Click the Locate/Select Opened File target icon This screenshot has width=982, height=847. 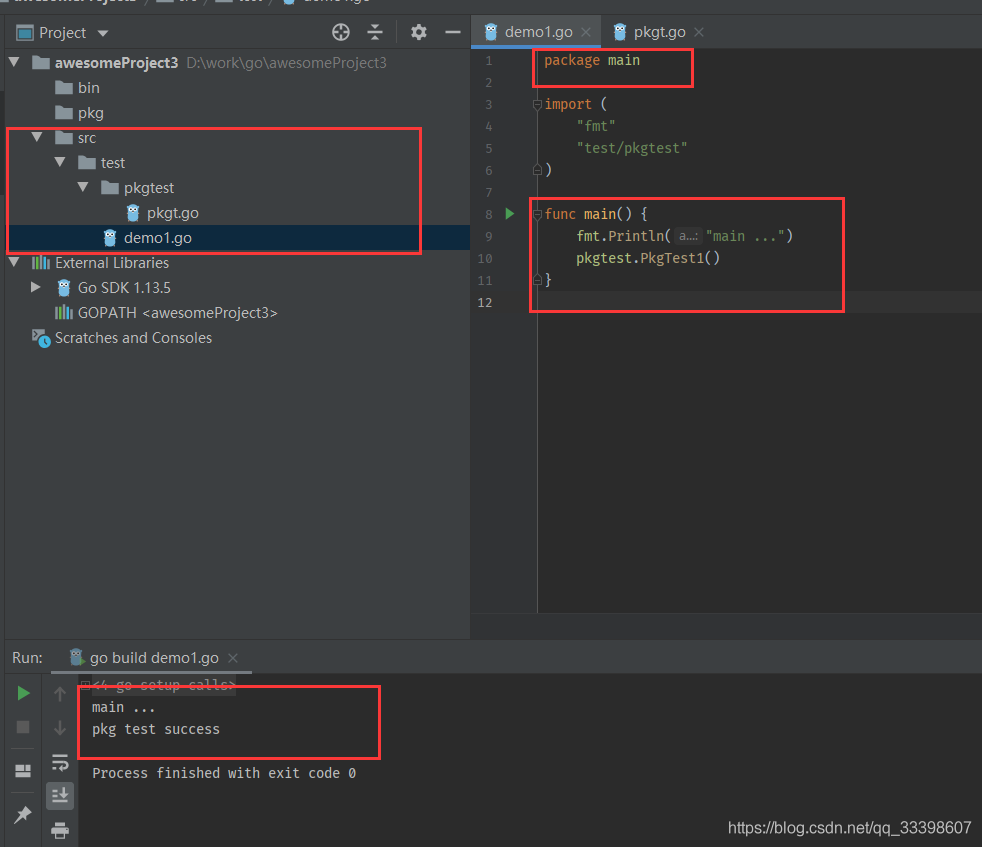coord(341,32)
